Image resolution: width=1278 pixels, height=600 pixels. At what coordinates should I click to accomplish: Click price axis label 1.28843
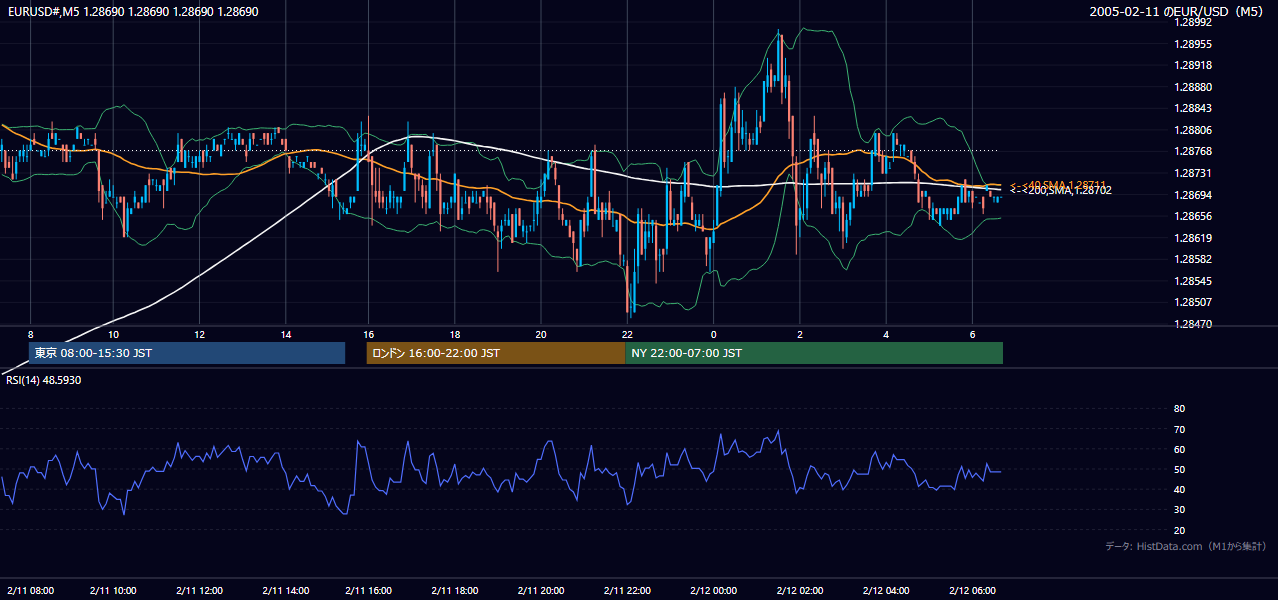(x=1193, y=109)
